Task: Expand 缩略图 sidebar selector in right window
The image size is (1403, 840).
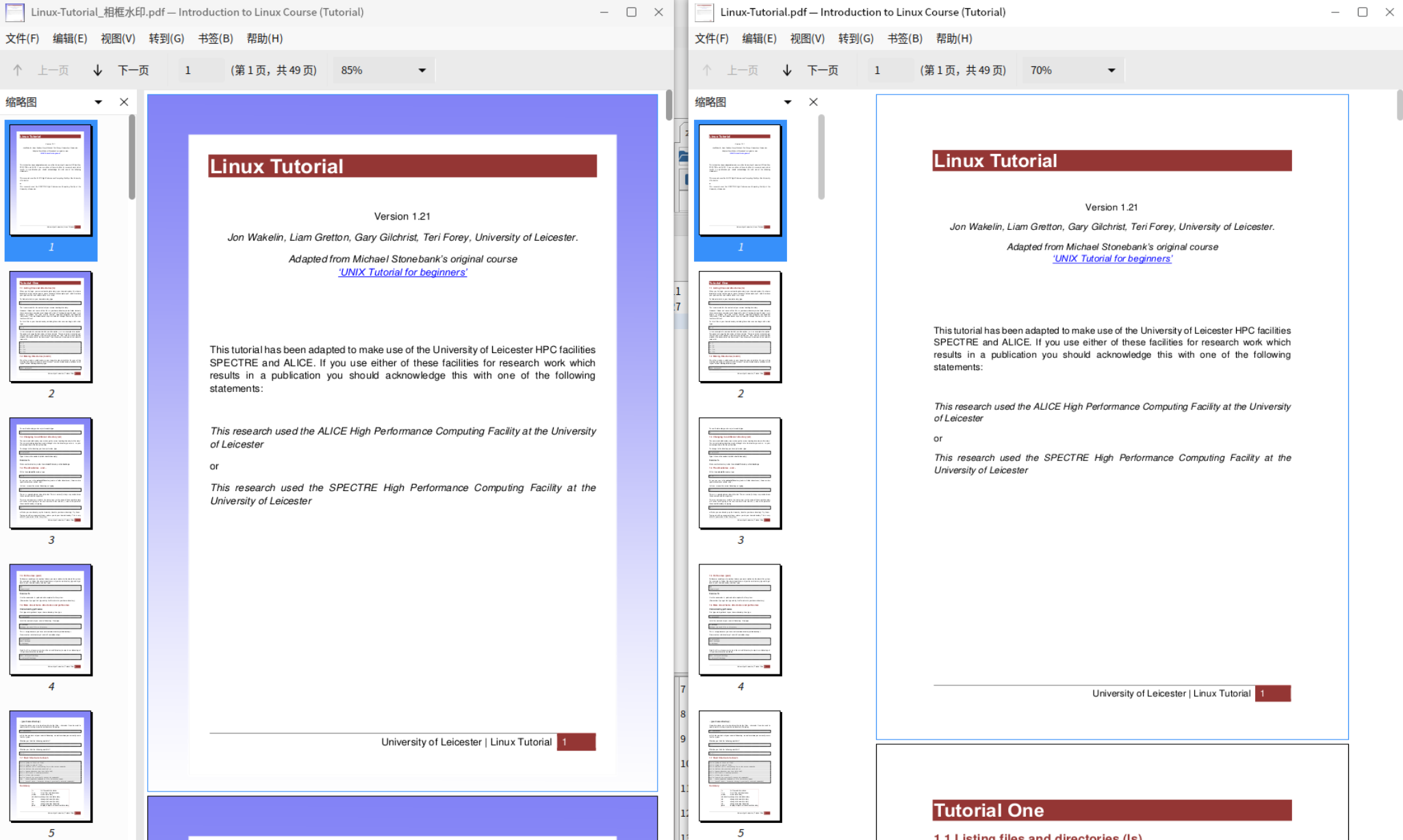Action: point(788,102)
